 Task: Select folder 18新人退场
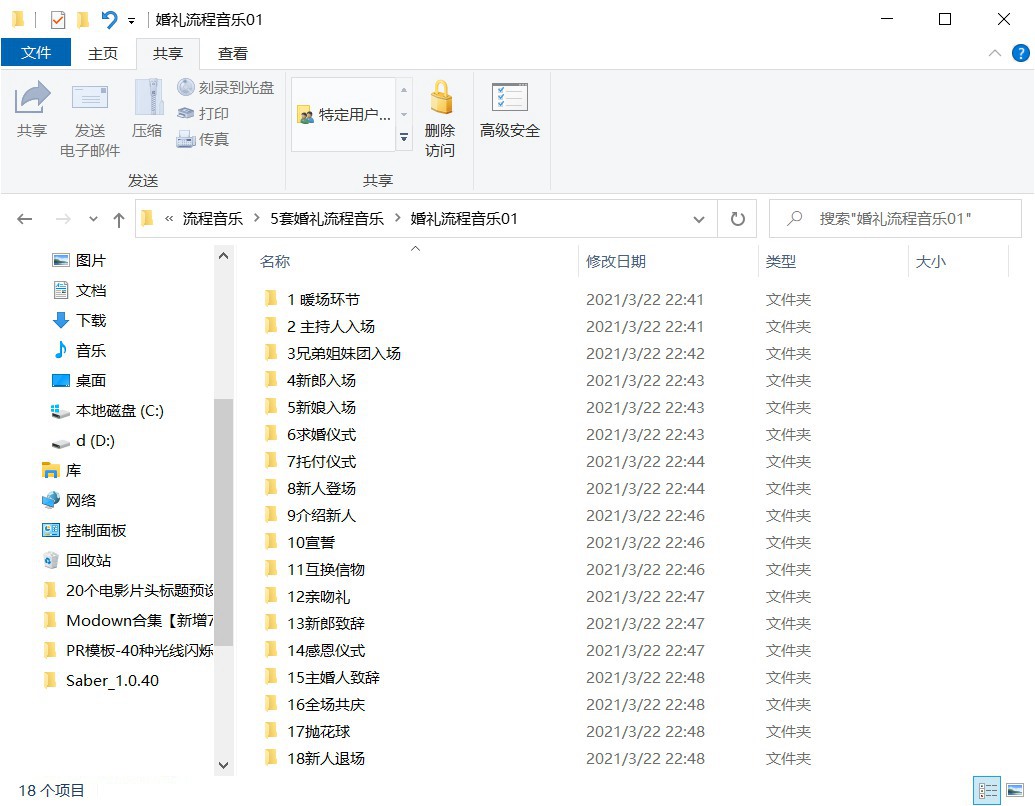click(314, 758)
